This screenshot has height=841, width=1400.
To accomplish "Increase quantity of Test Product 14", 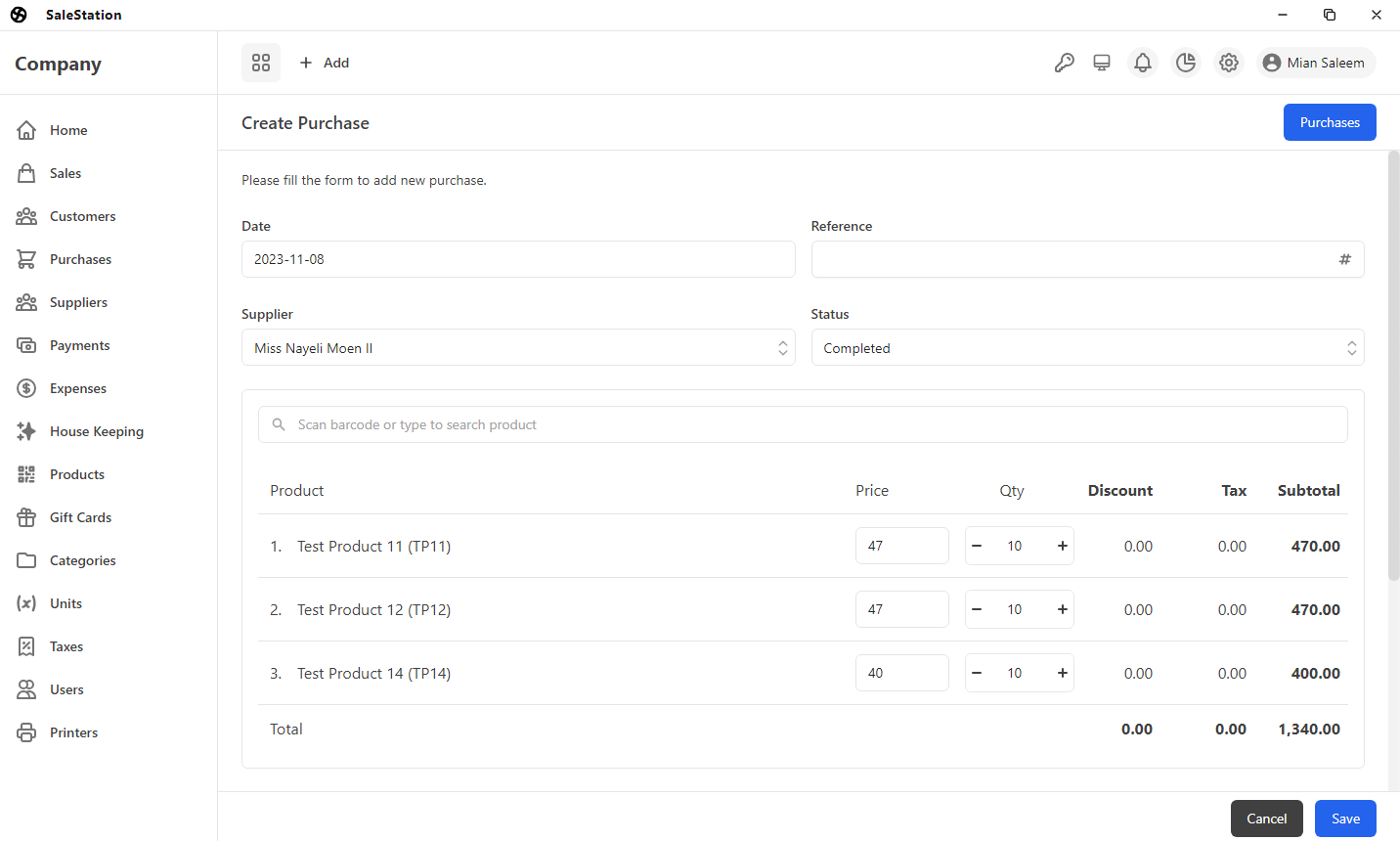I will pos(1062,673).
